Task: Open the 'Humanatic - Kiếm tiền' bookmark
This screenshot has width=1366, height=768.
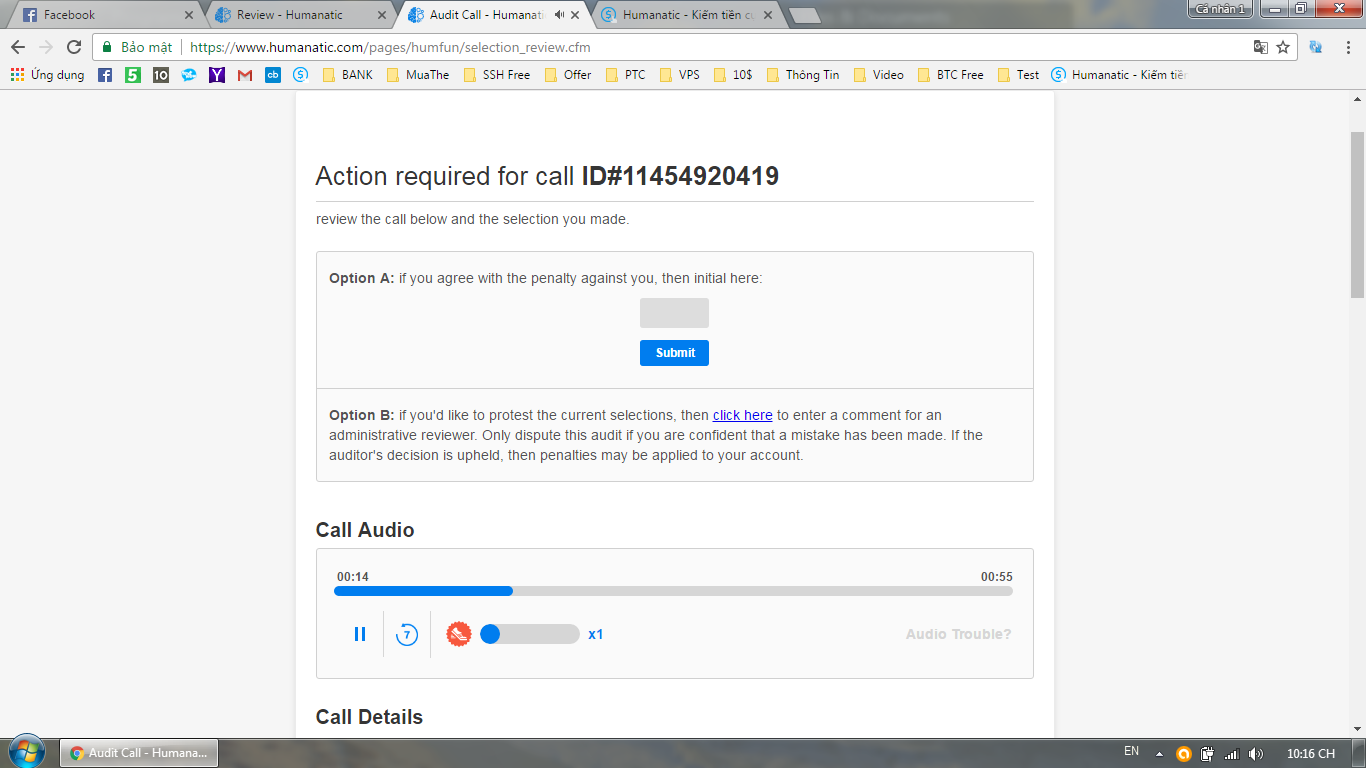Action: click(x=1119, y=75)
